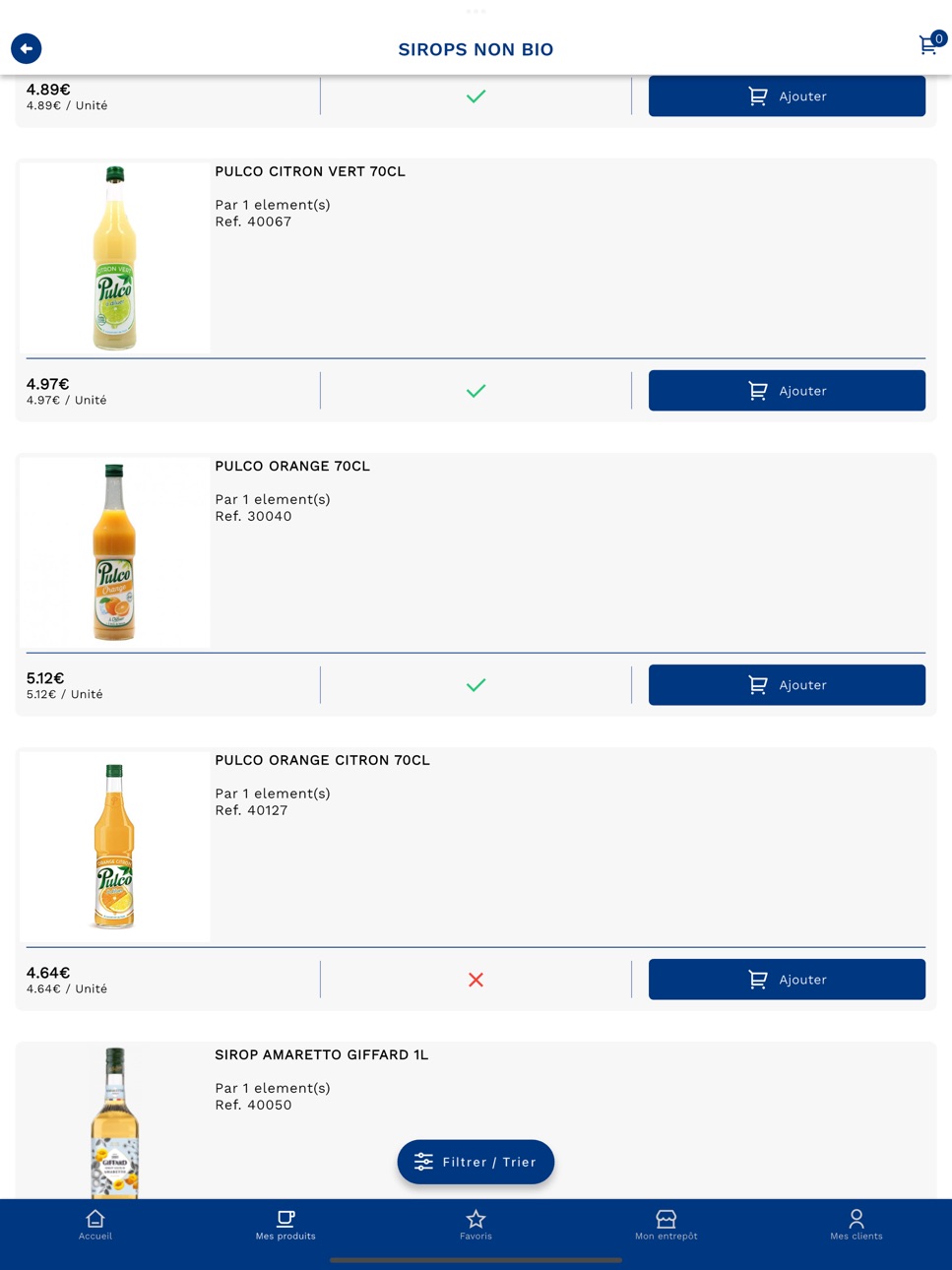Viewport: 952px width, 1270px height.
Task: Open Pulco Orange Citron bottle image
Action: tap(115, 847)
